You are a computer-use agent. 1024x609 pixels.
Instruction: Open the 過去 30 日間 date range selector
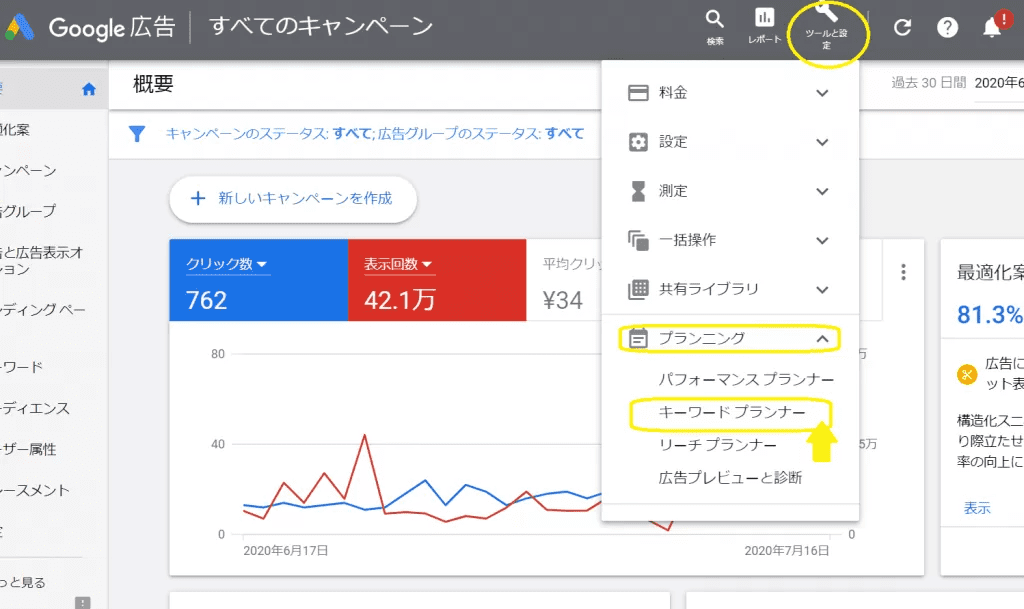point(957,83)
